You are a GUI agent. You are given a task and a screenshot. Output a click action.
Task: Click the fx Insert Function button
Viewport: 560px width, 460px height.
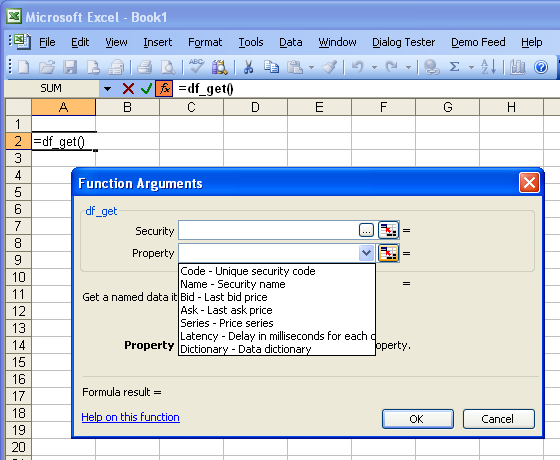pos(164,89)
